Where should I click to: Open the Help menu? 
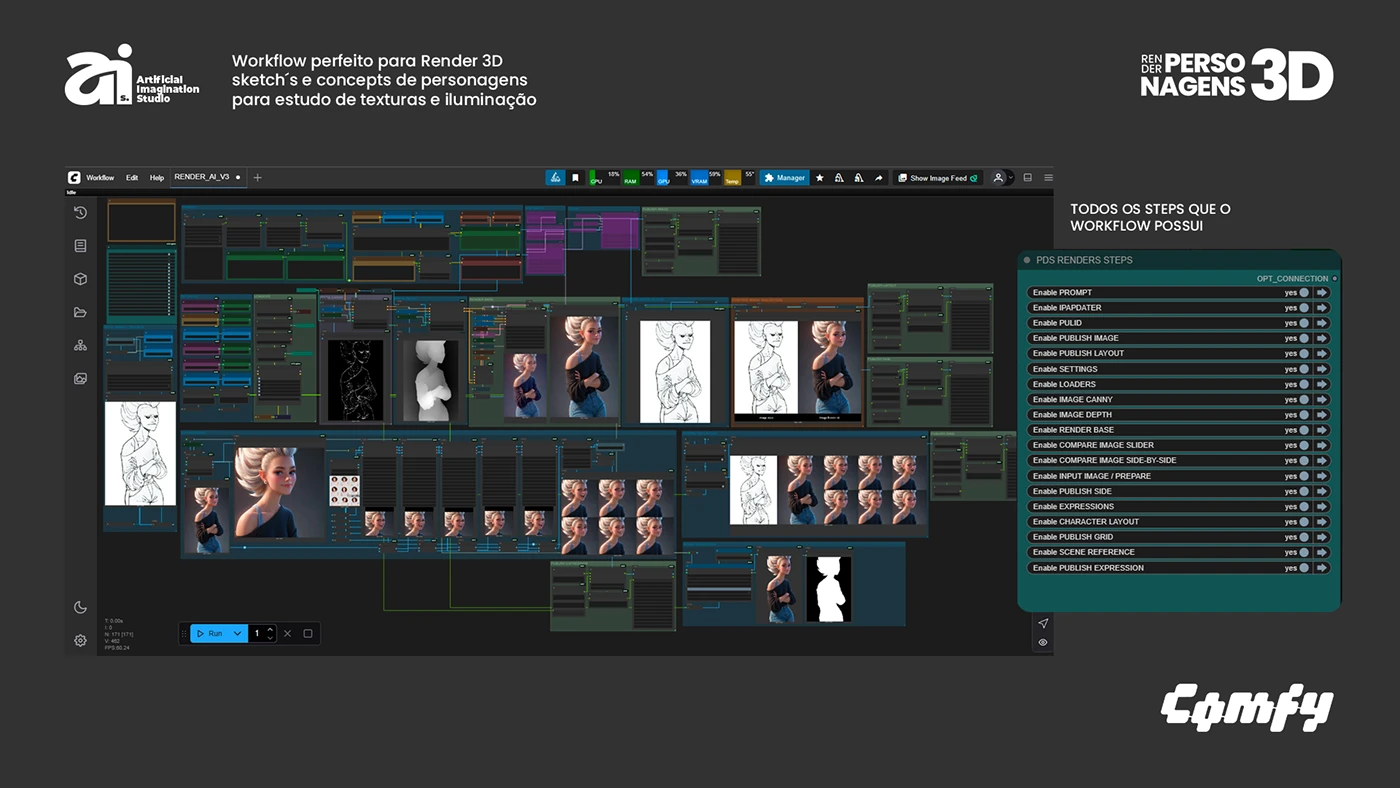click(157, 178)
